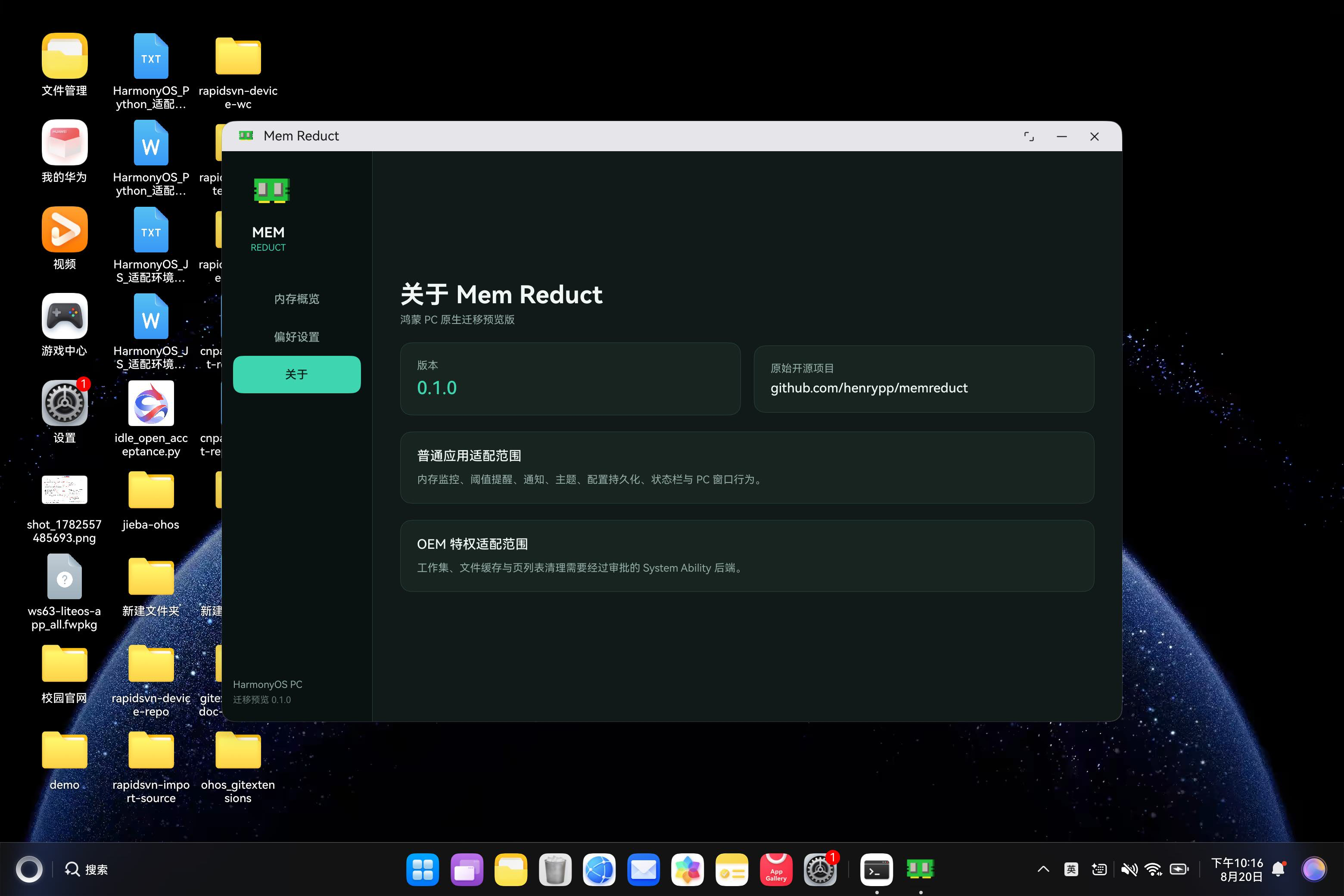Click the Mem Reduct title bar icon
The image size is (1344, 896).
pos(246,135)
